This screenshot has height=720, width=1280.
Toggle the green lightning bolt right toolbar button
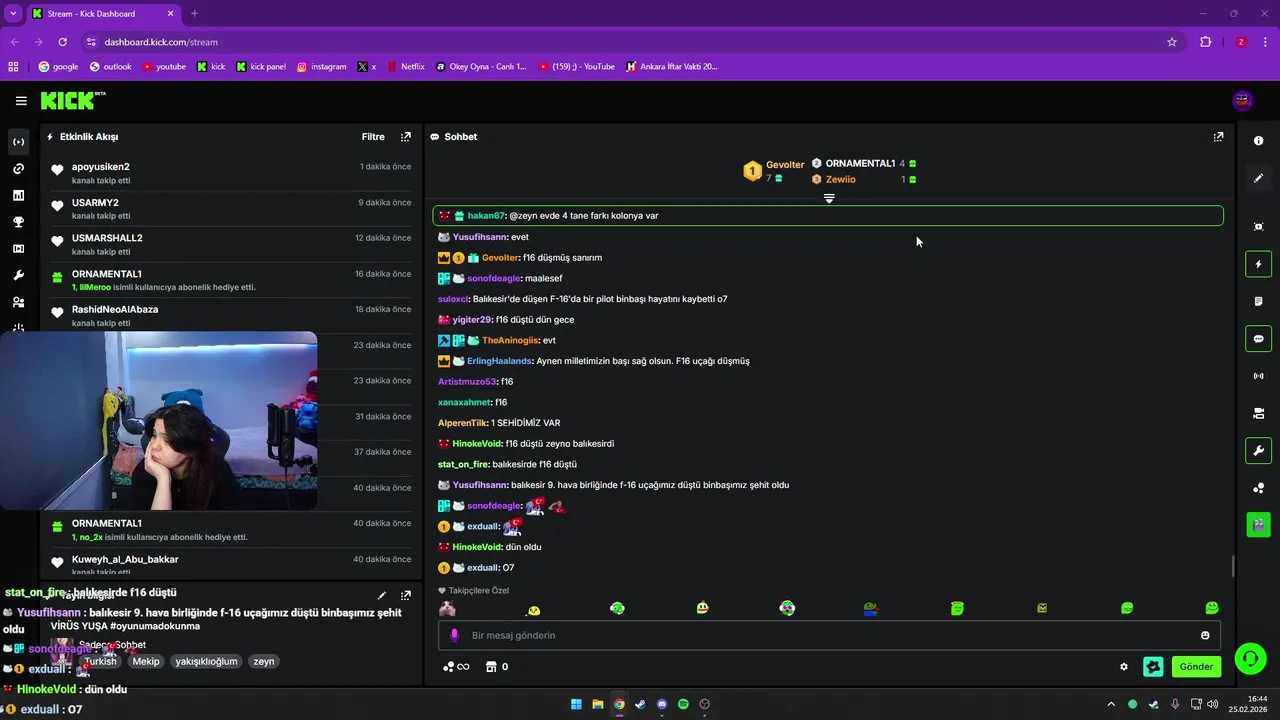(x=1258, y=264)
